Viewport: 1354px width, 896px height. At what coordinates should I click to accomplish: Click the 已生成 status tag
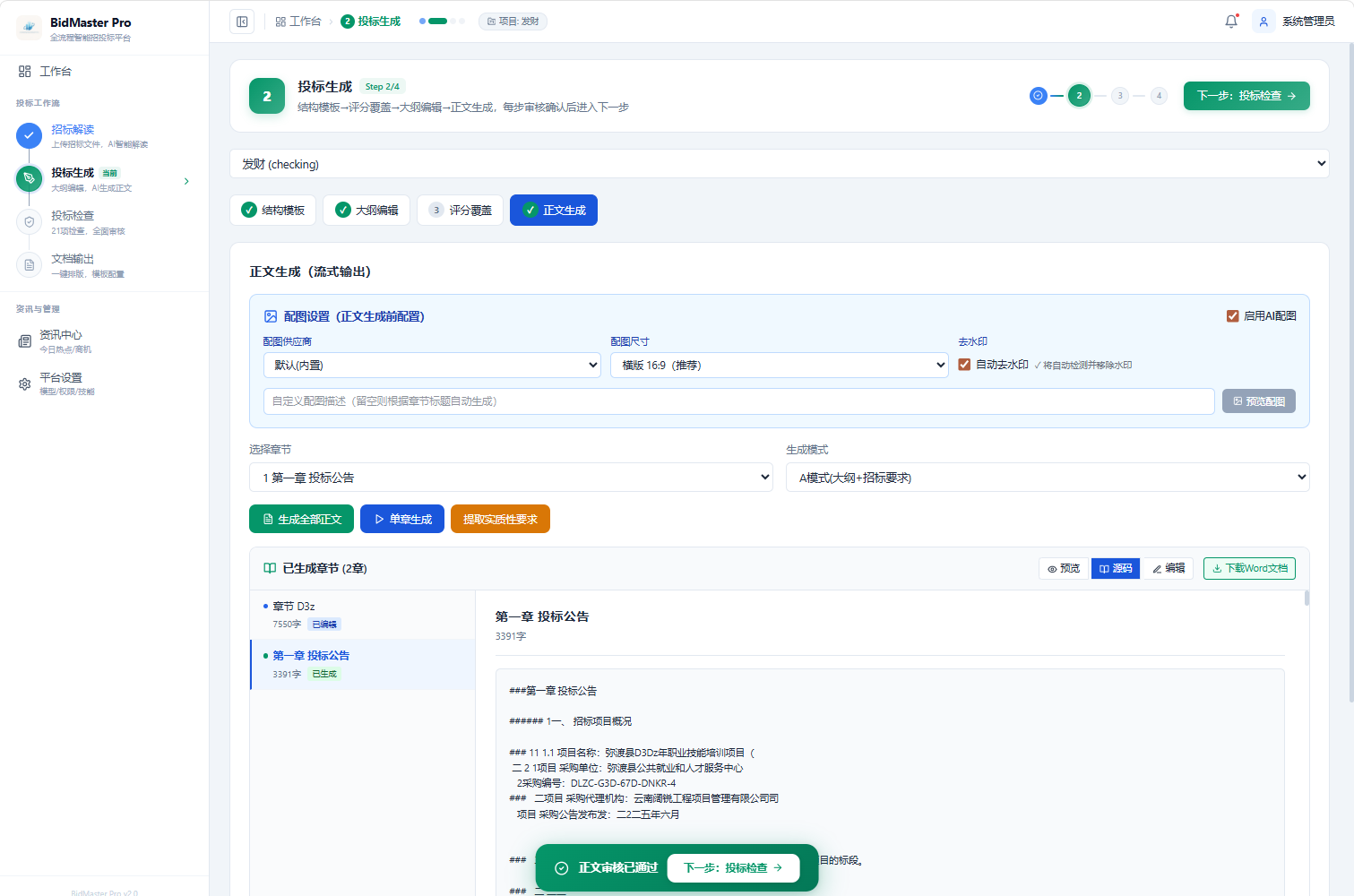[x=324, y=674]
